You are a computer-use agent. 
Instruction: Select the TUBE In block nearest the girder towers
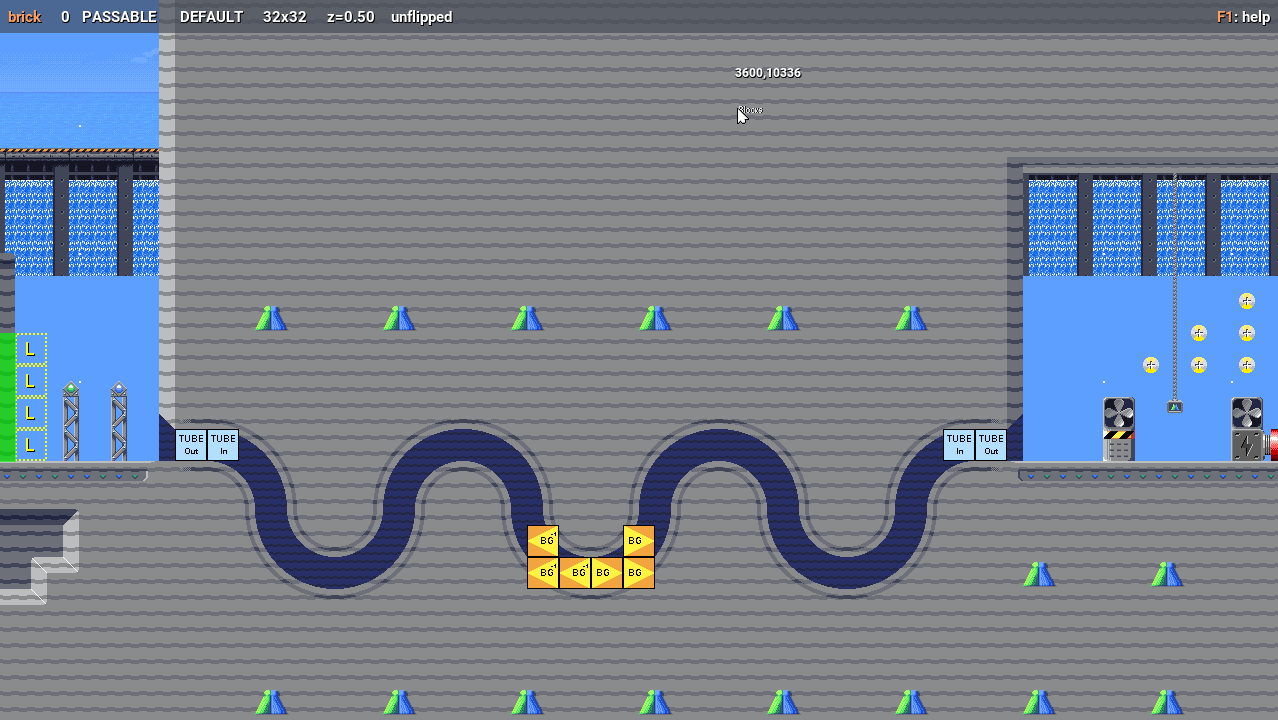[x=223, y=445]
